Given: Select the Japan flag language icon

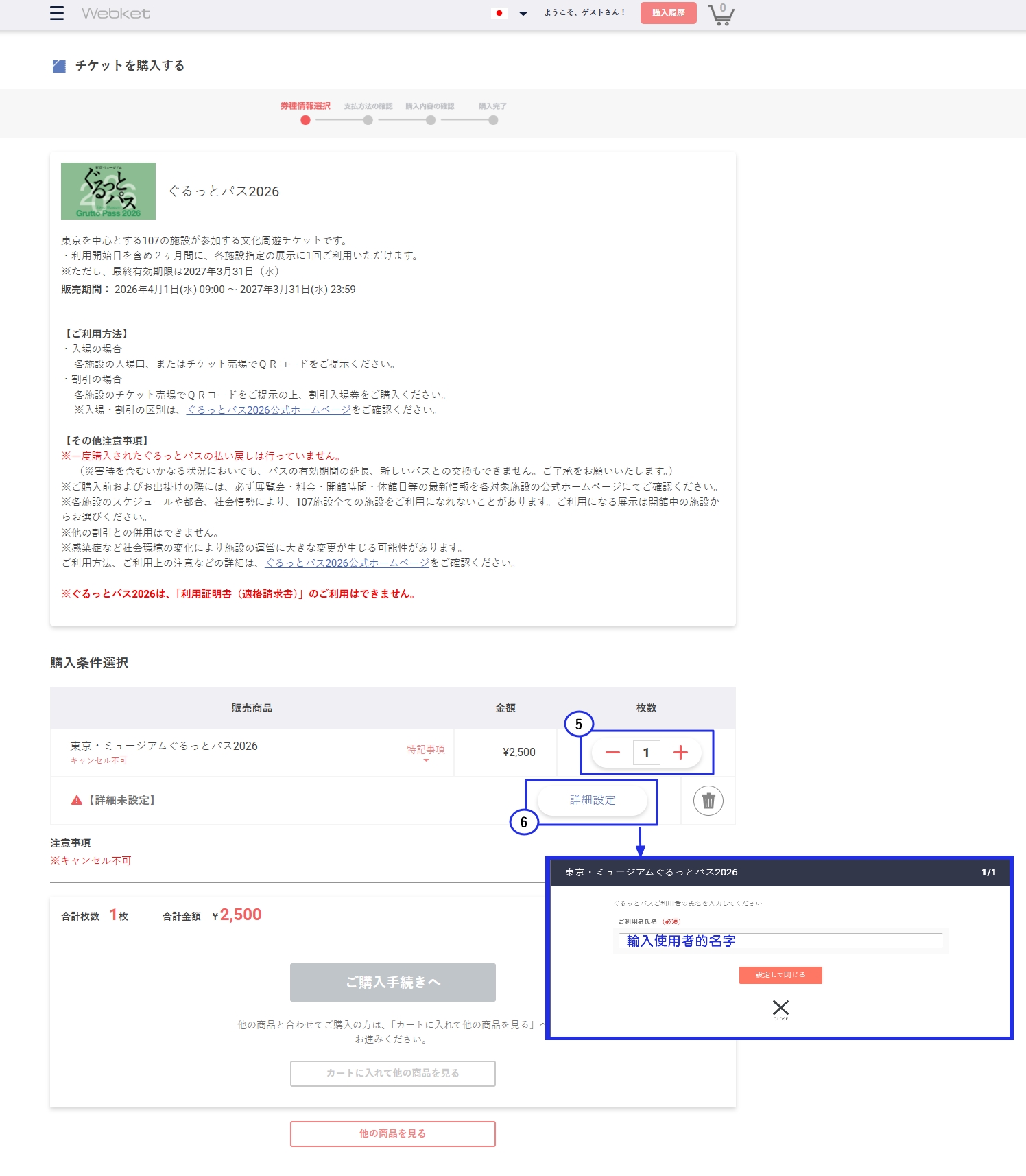Looking at the screenshot, I should pos(499,13).
